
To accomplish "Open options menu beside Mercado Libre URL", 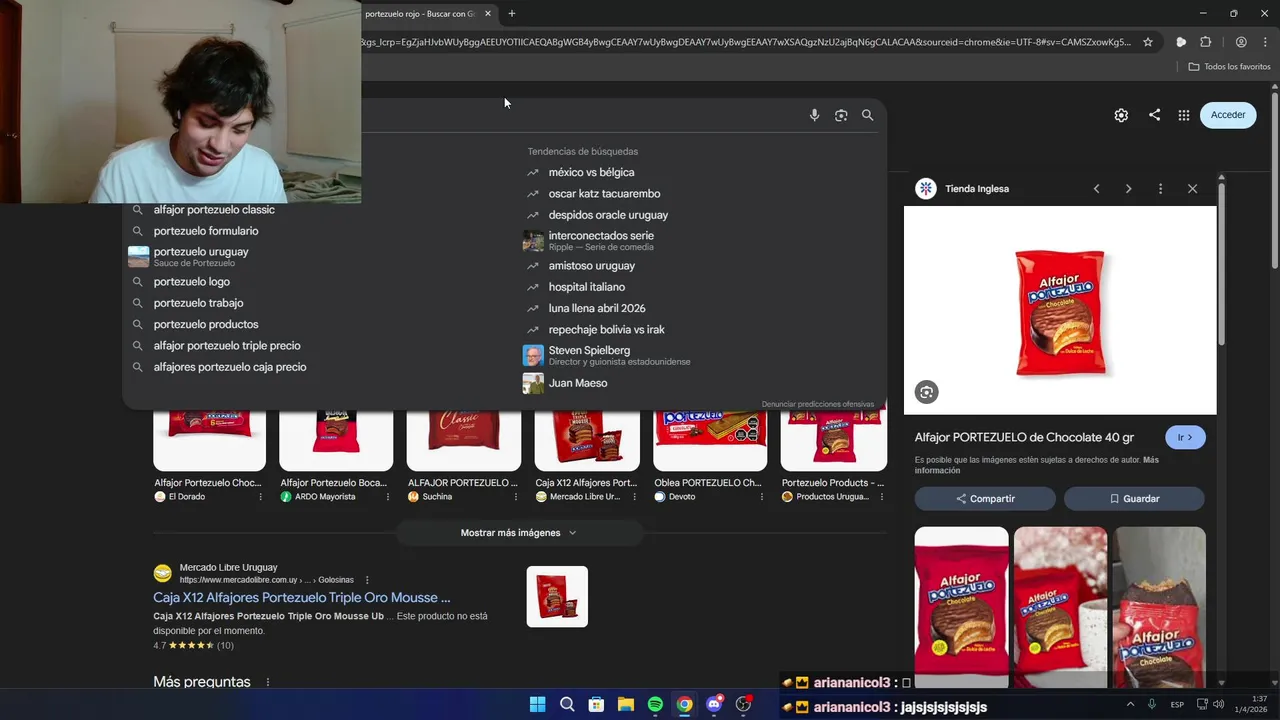I will click(x=367, y=580).
